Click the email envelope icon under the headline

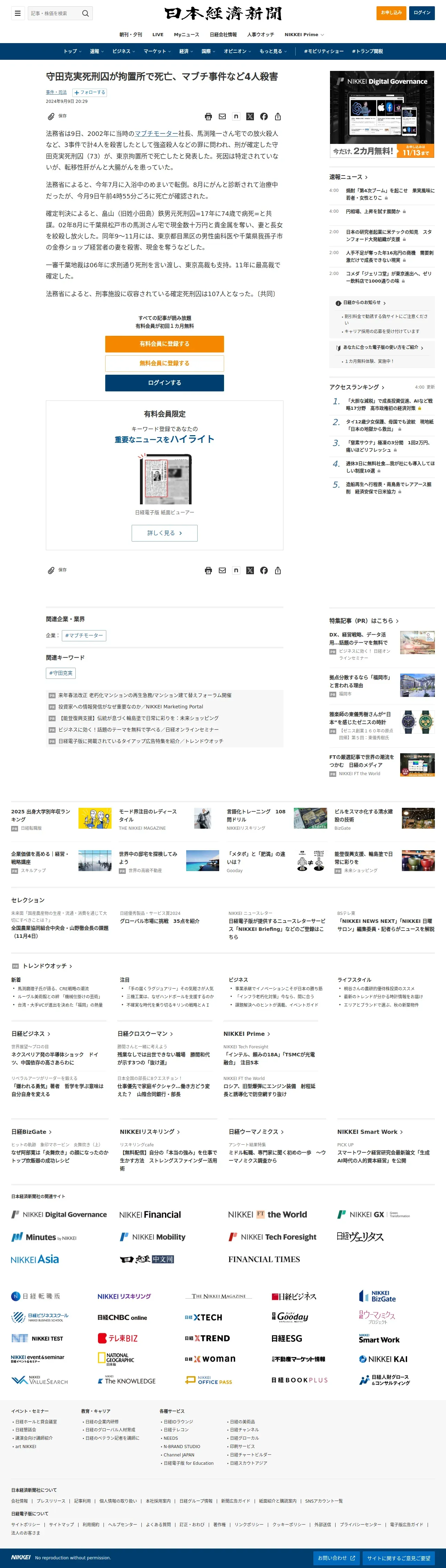pyautogui.click(x=222, y=116)
